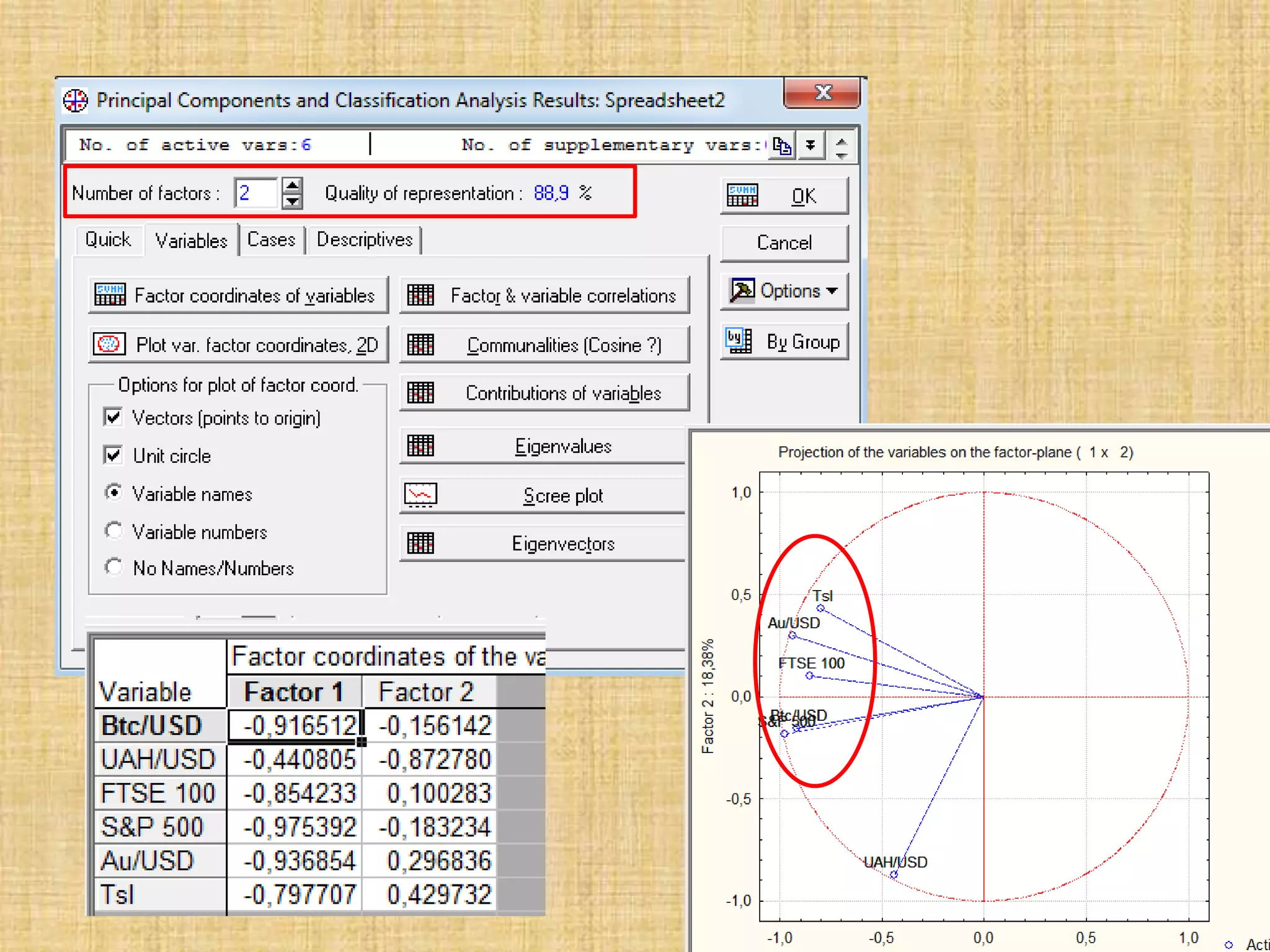Click the Scree plot chart icon

point(420,495)
